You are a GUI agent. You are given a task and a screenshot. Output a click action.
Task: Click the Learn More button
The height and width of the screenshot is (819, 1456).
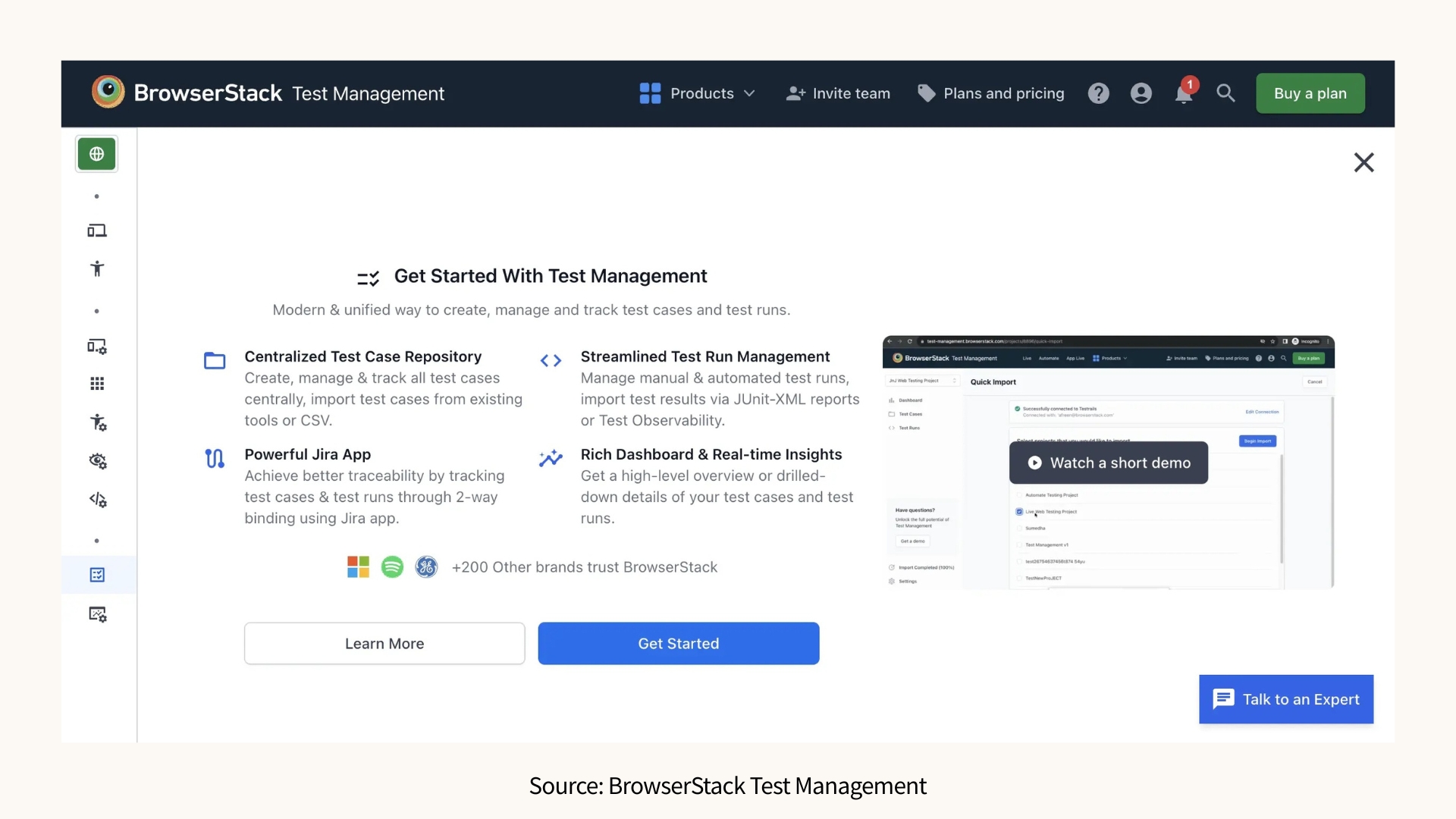pos(384,643)
